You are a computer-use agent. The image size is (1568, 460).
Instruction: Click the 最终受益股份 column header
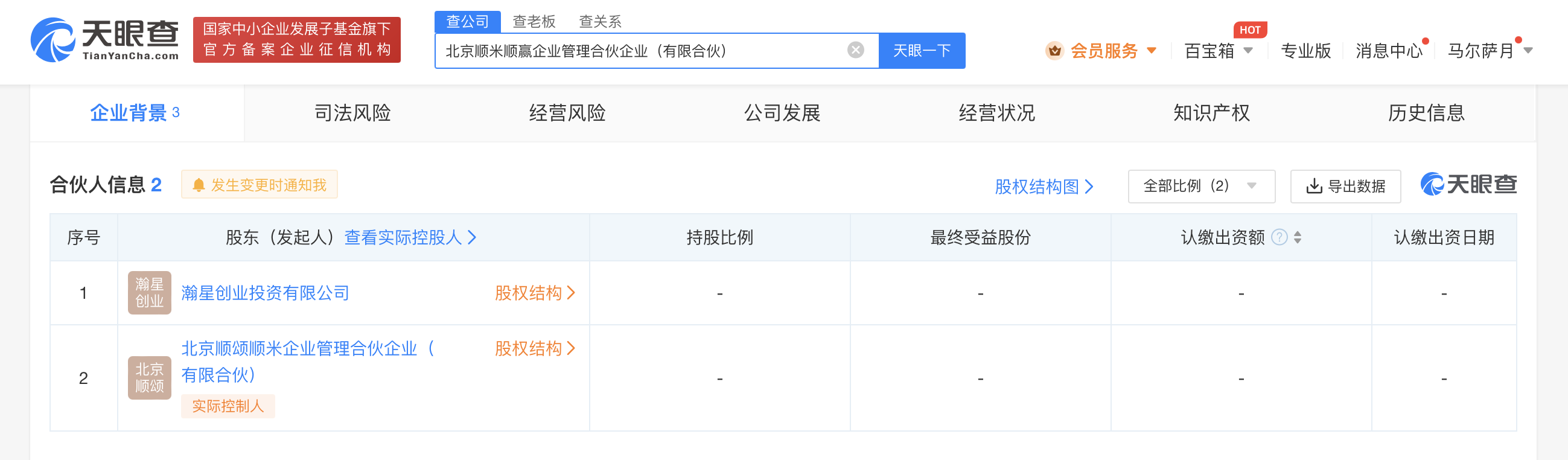(x=980, y=237)
